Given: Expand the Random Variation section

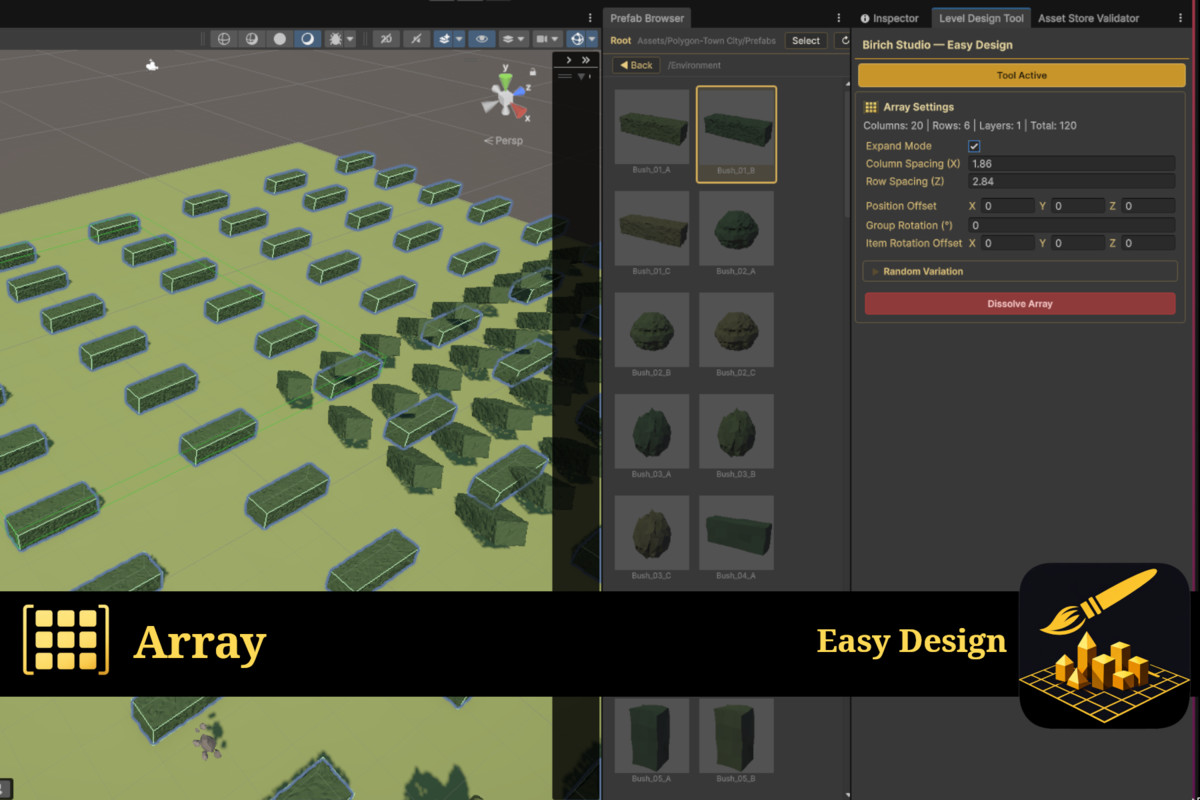Looking at the screenshot, I should (1020, 271).
